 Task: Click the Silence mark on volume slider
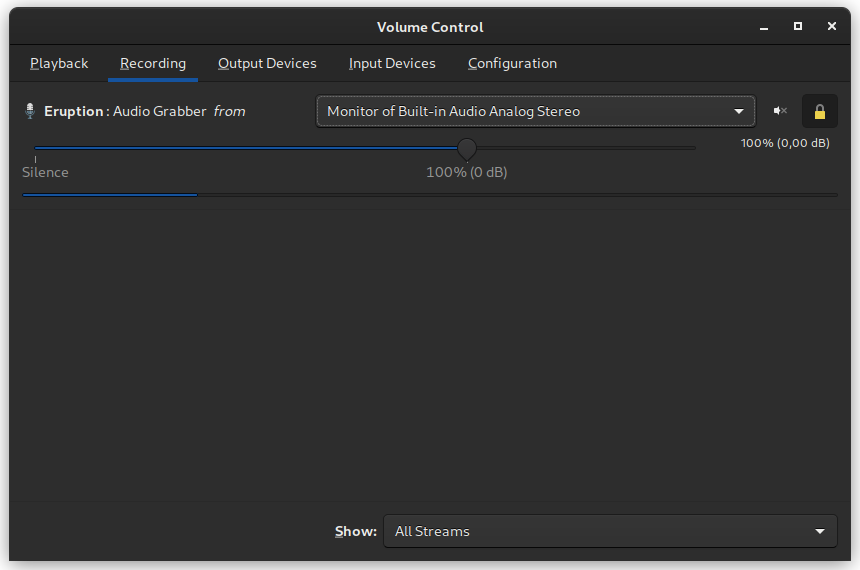[x=45, y=172]
